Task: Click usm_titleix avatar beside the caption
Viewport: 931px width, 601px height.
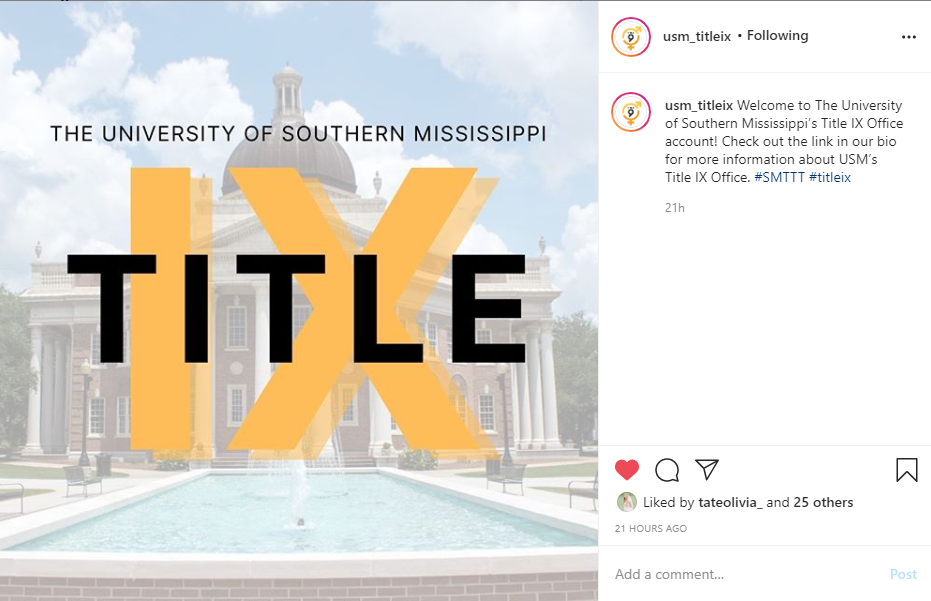Action: click(631, 112)
